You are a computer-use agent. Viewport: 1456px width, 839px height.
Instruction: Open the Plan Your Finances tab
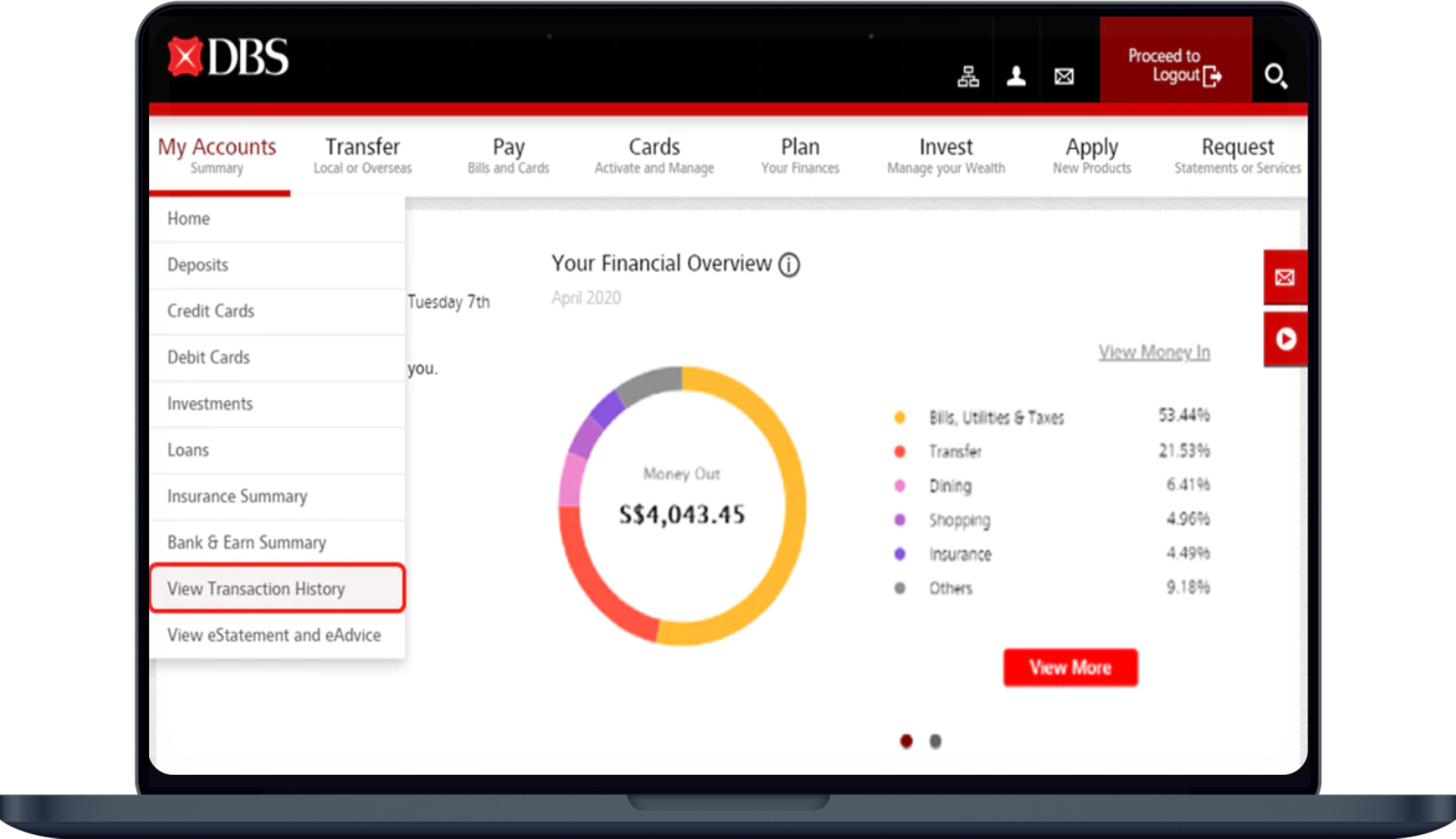tap(800, 155)
